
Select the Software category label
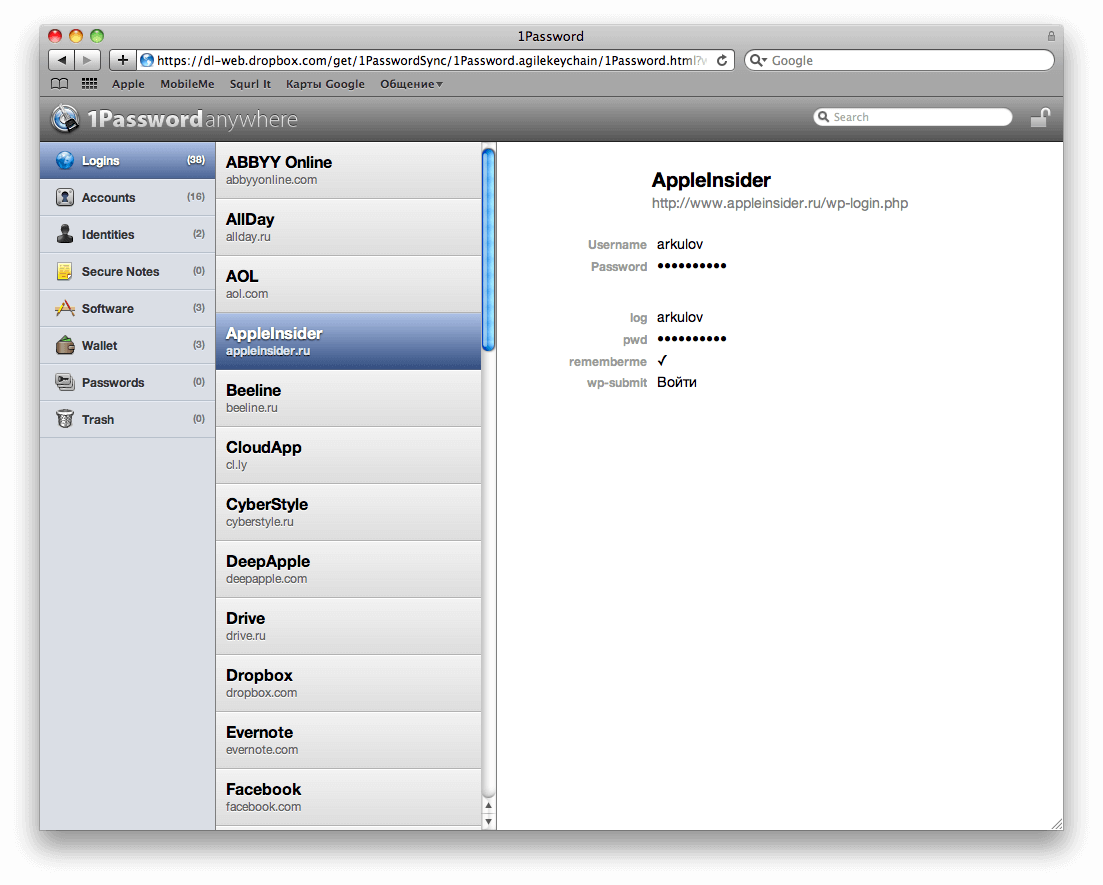[108, 308]
